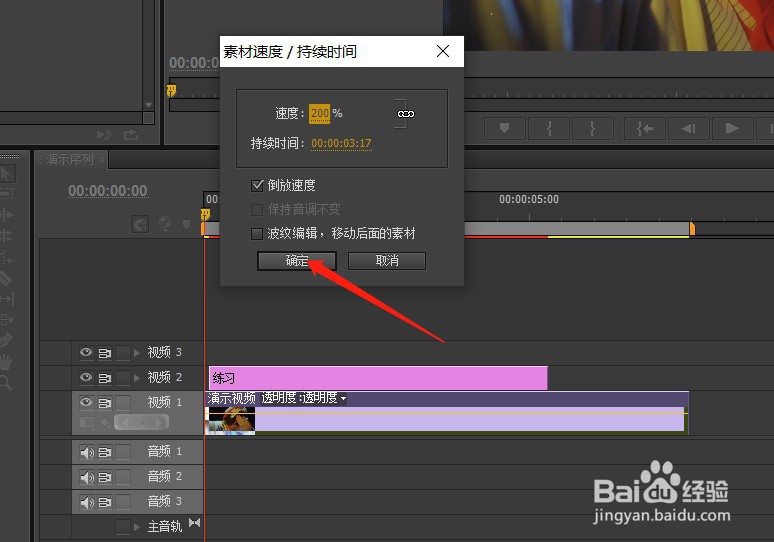Viewport: 774px width, 542px height.
Task: Click the 速度 value 200 field
Action: click(319, 114)
